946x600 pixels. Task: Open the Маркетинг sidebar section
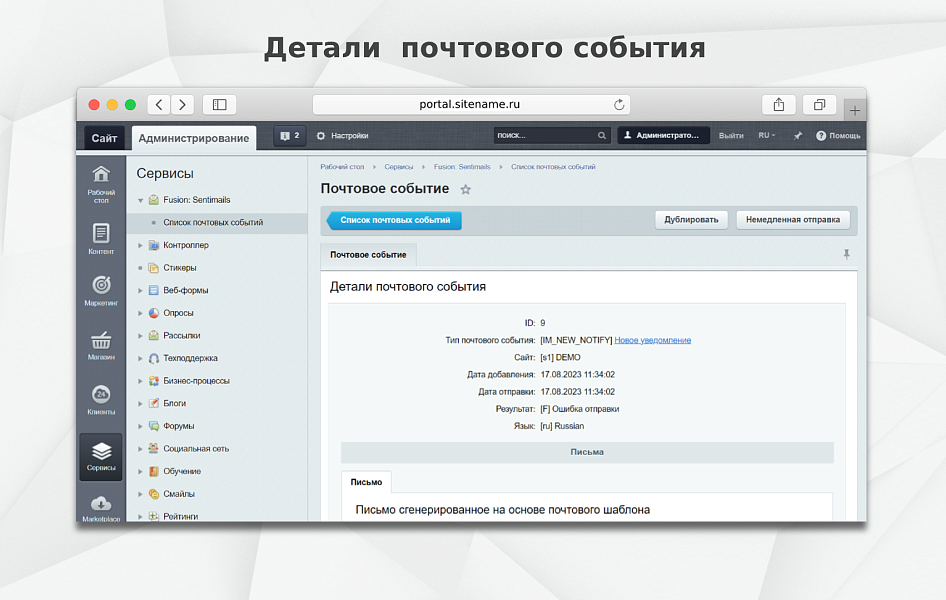coord(101,286)
